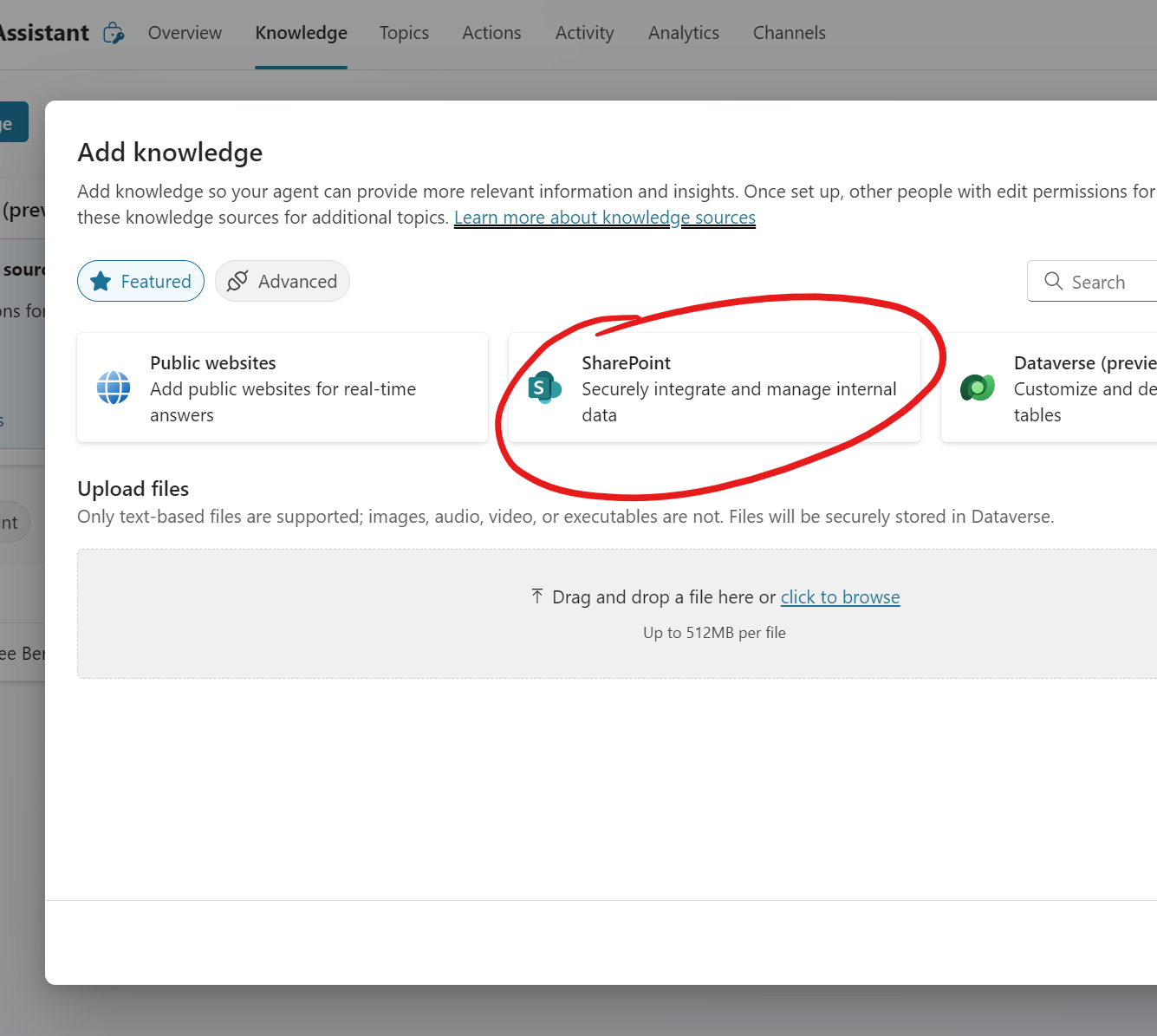Click the Search knowledge sources field
This screenshot has width=1157, height=1036.
pyautogui.click(x=1092, y=281)
